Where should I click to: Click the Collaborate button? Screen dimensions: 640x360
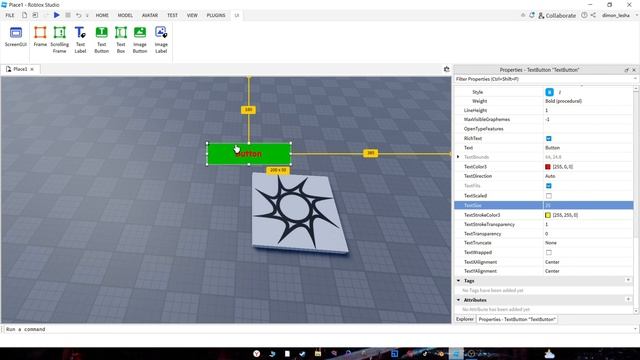(x=557, y=16)
